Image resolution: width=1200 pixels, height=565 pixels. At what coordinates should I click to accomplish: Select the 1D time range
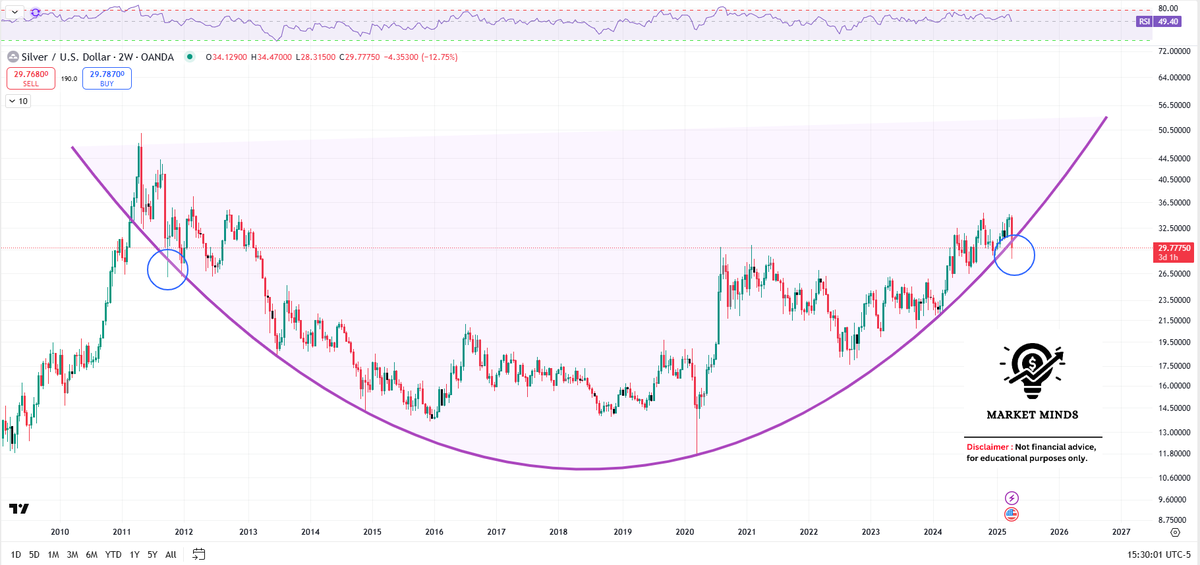click(15, 554)
